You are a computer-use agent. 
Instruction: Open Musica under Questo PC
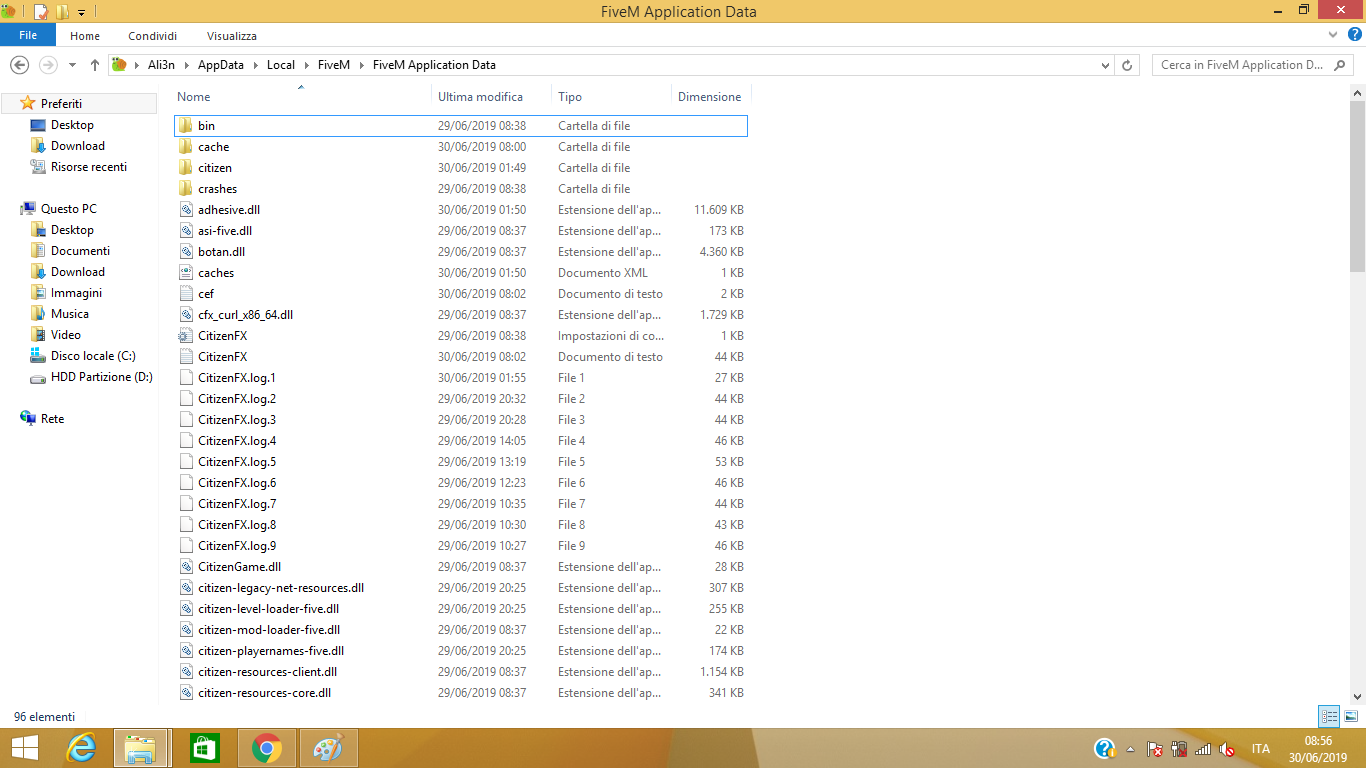coord(70,314)
